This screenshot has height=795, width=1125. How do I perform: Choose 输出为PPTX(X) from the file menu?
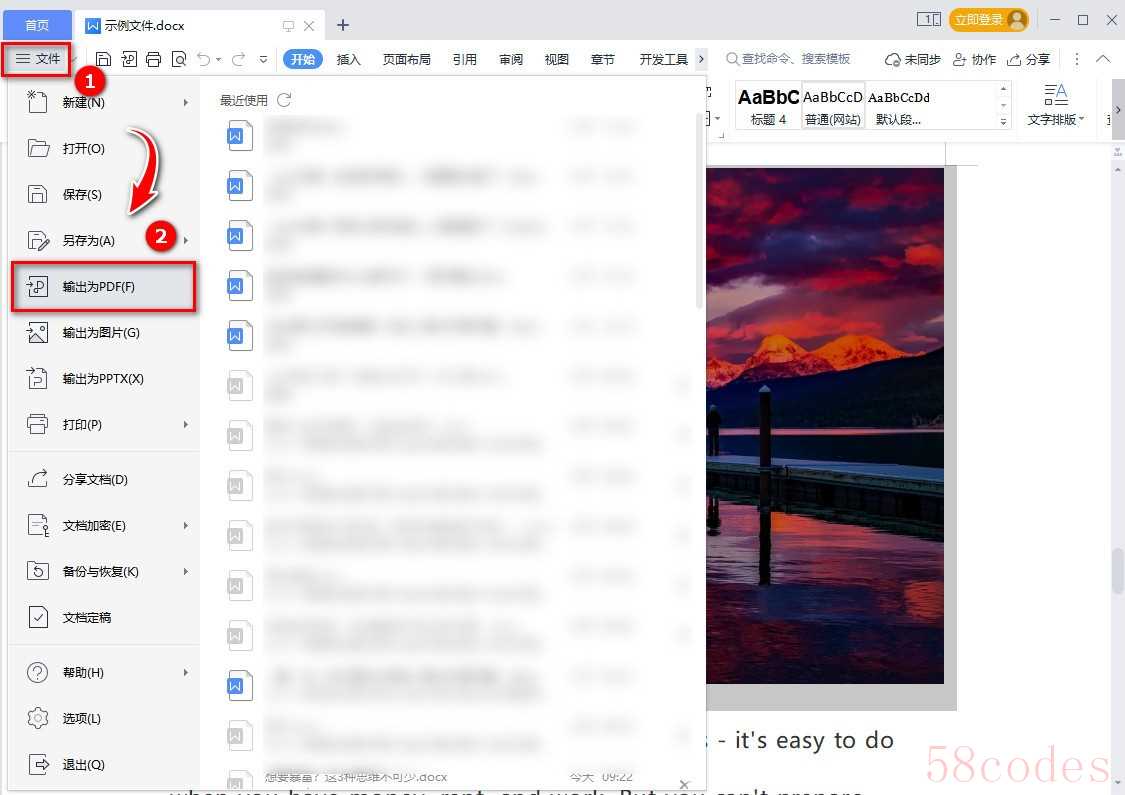pyautogui.click(x=105, y=379)
